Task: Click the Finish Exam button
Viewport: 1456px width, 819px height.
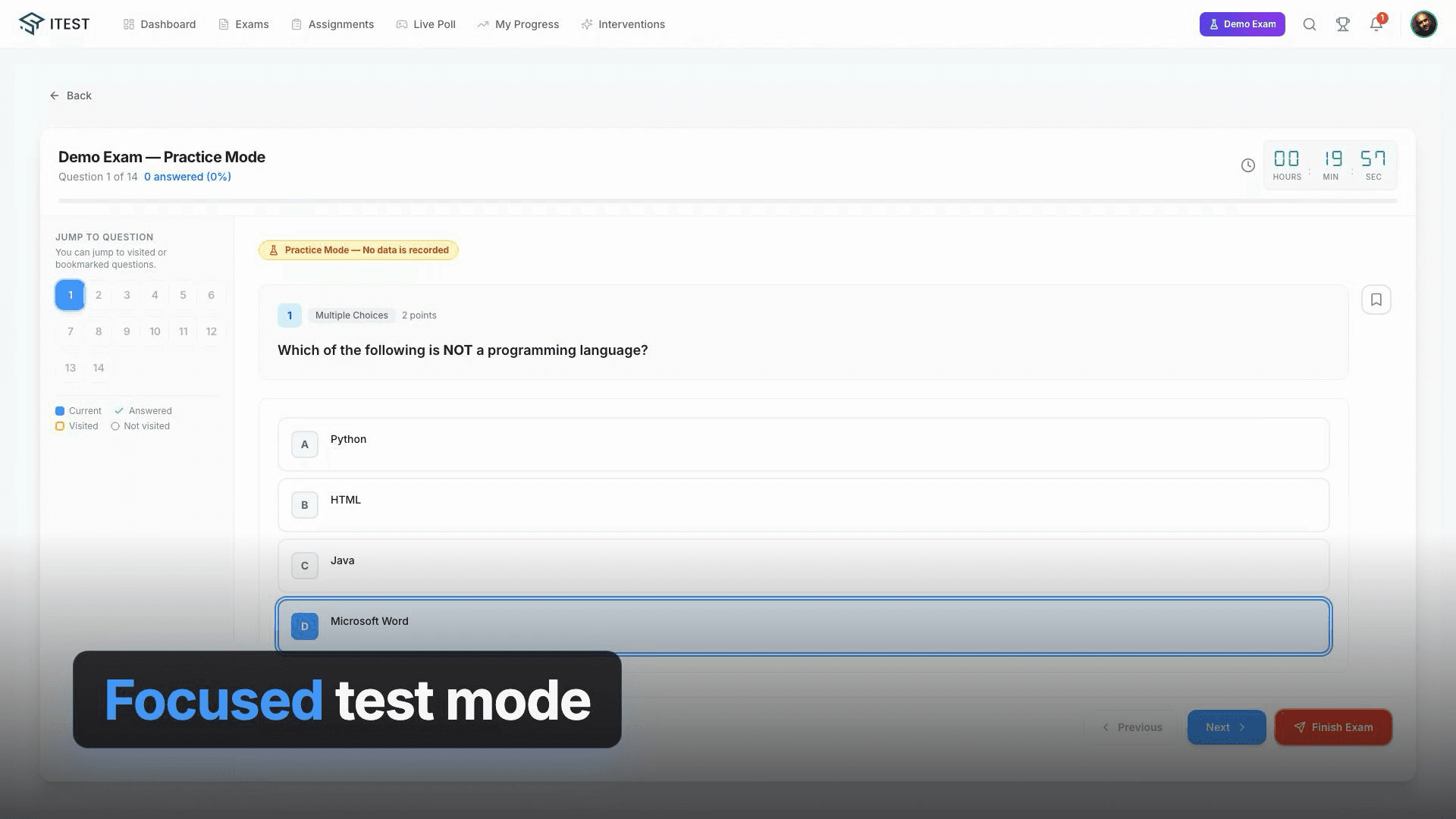Action: tap(1333, 727)
